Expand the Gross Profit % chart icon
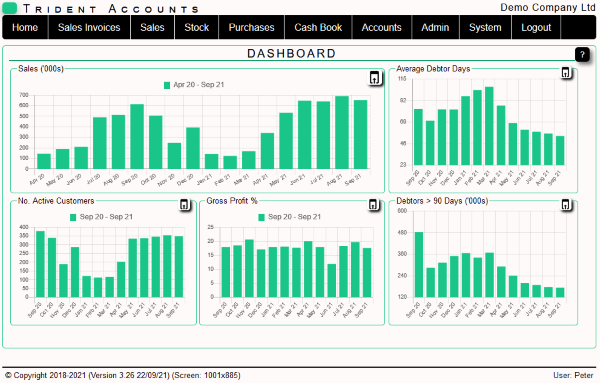Viewport: 600px width, 383px height. coord(373,205)
